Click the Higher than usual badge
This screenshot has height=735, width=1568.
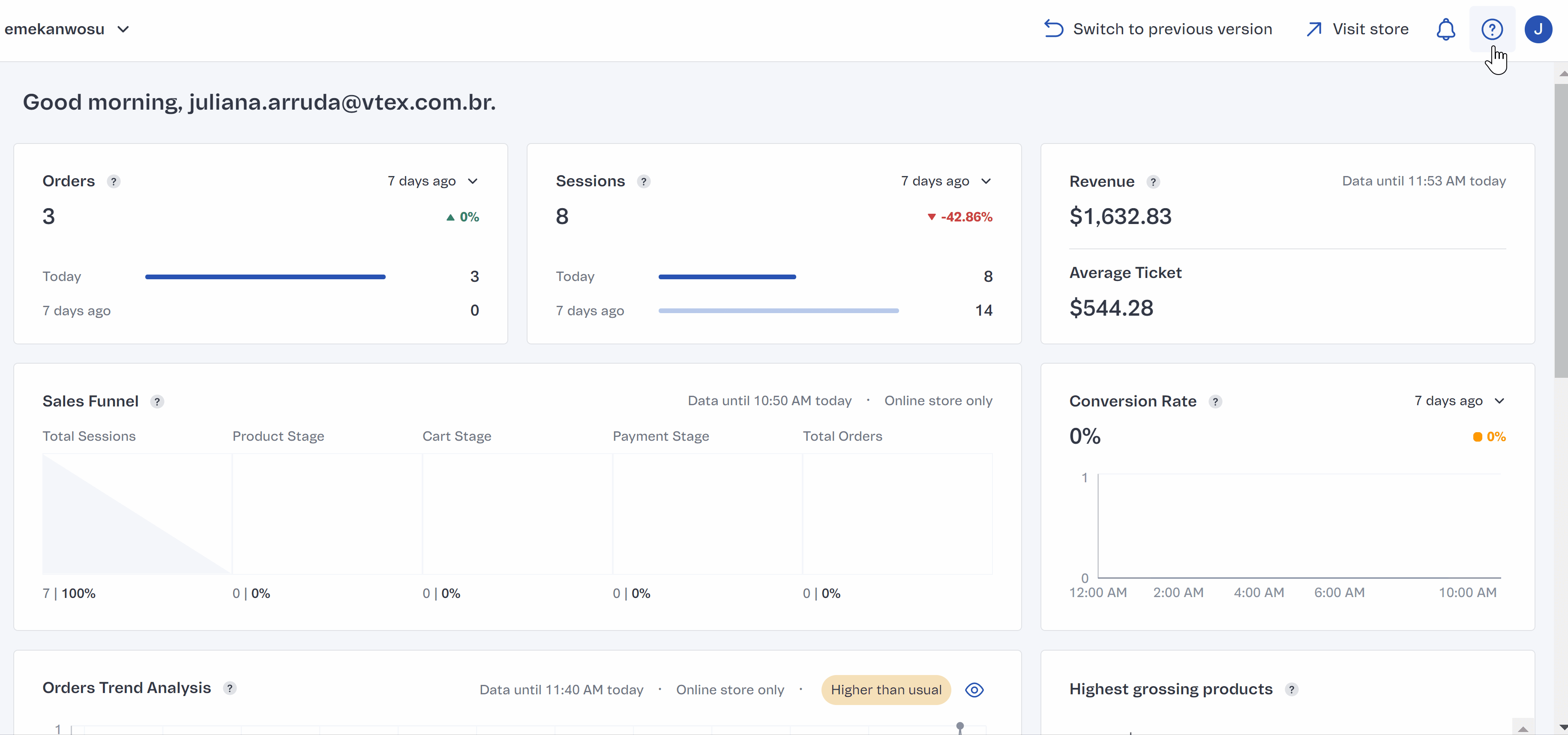coord(886,690)
